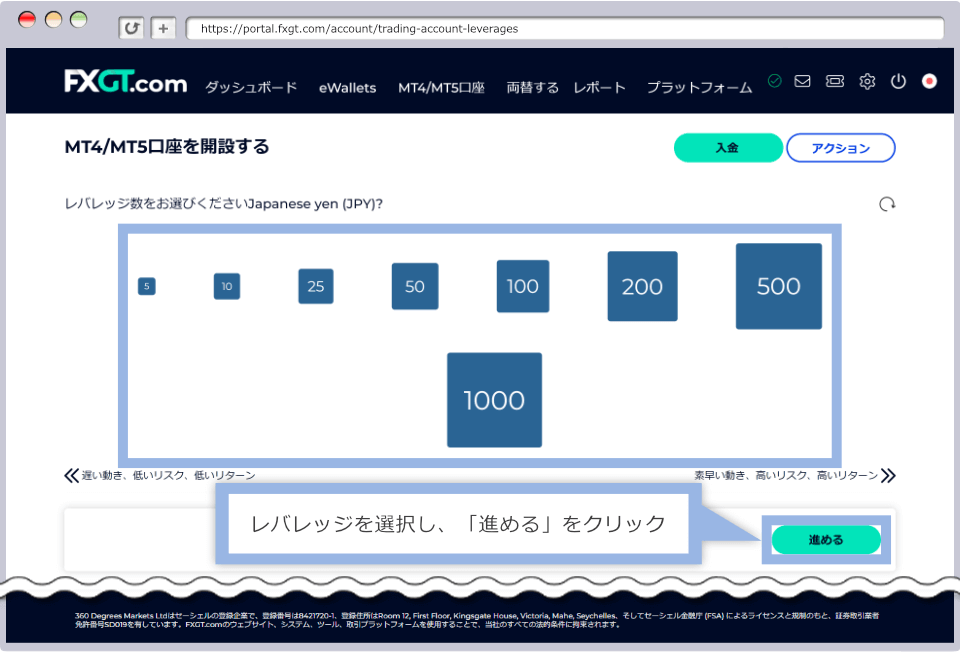Viewport: 960px width, 652px height.
Task: Click the right double-chevron for higher risk
Action: point(888,475)
